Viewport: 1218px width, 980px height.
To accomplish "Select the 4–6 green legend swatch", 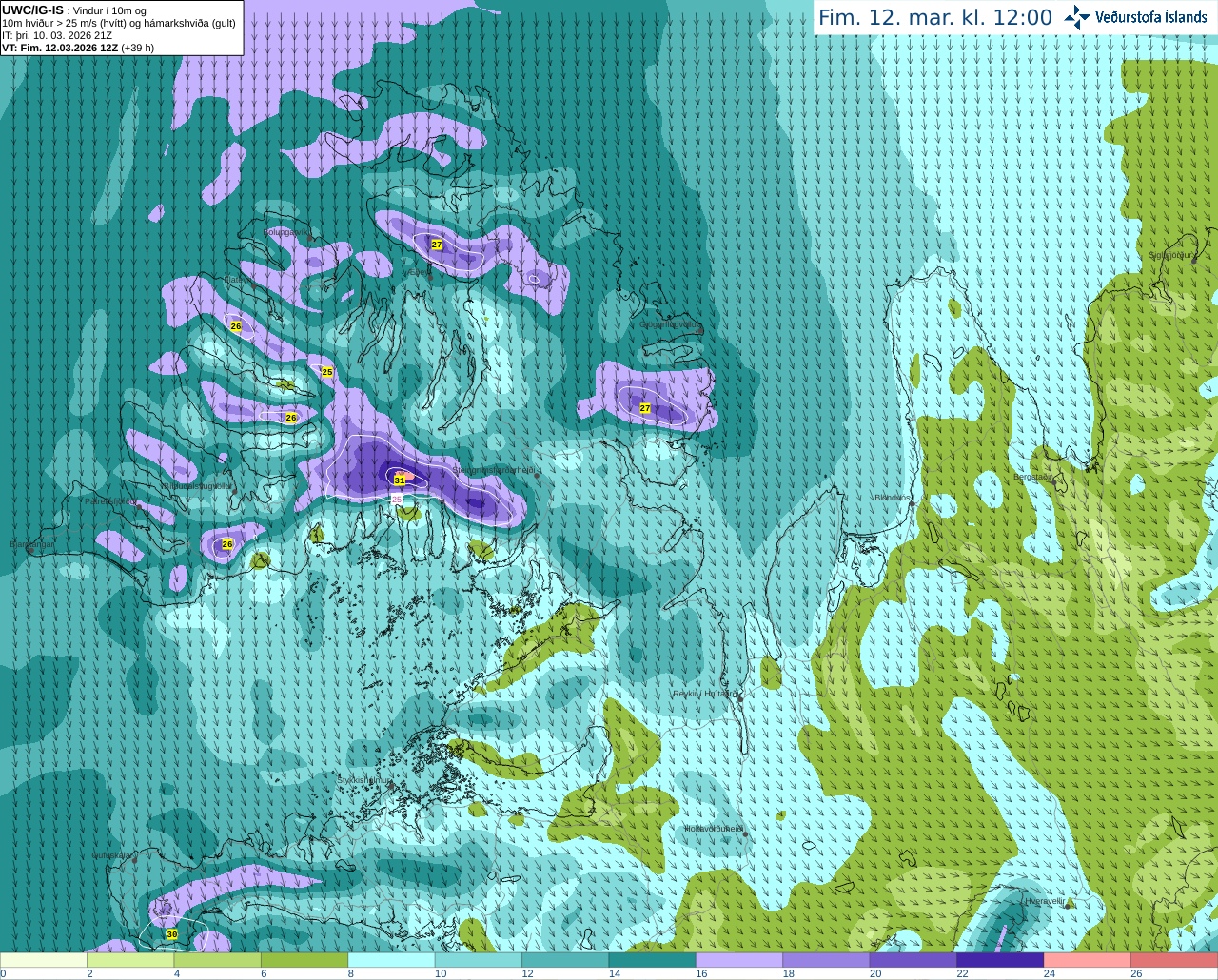I will [x=218, y=960].
